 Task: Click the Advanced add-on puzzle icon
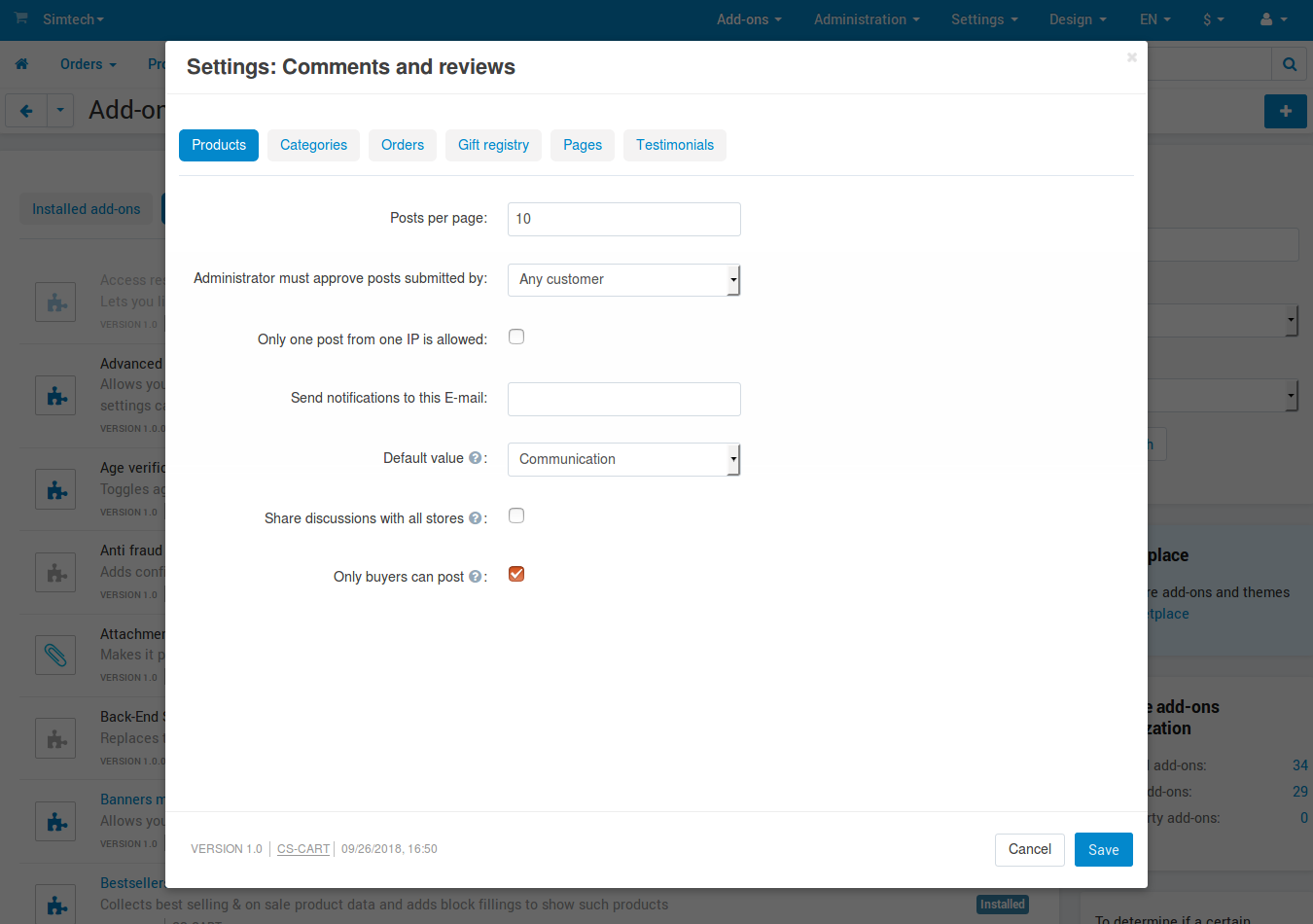click(55, 396)
